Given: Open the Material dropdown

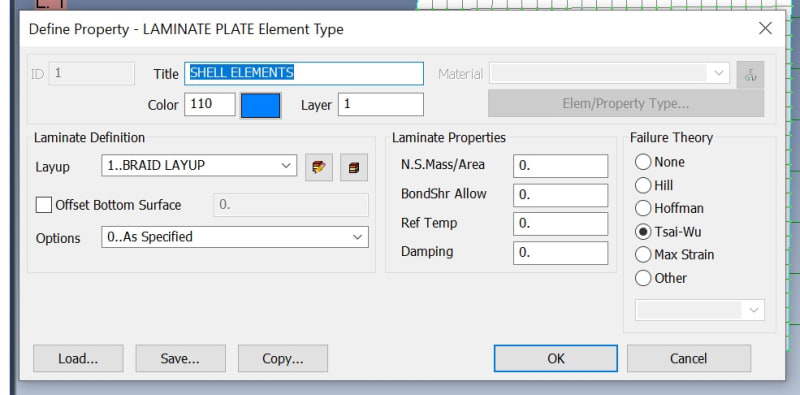Looking at the screenshot, I should (609, 73).
